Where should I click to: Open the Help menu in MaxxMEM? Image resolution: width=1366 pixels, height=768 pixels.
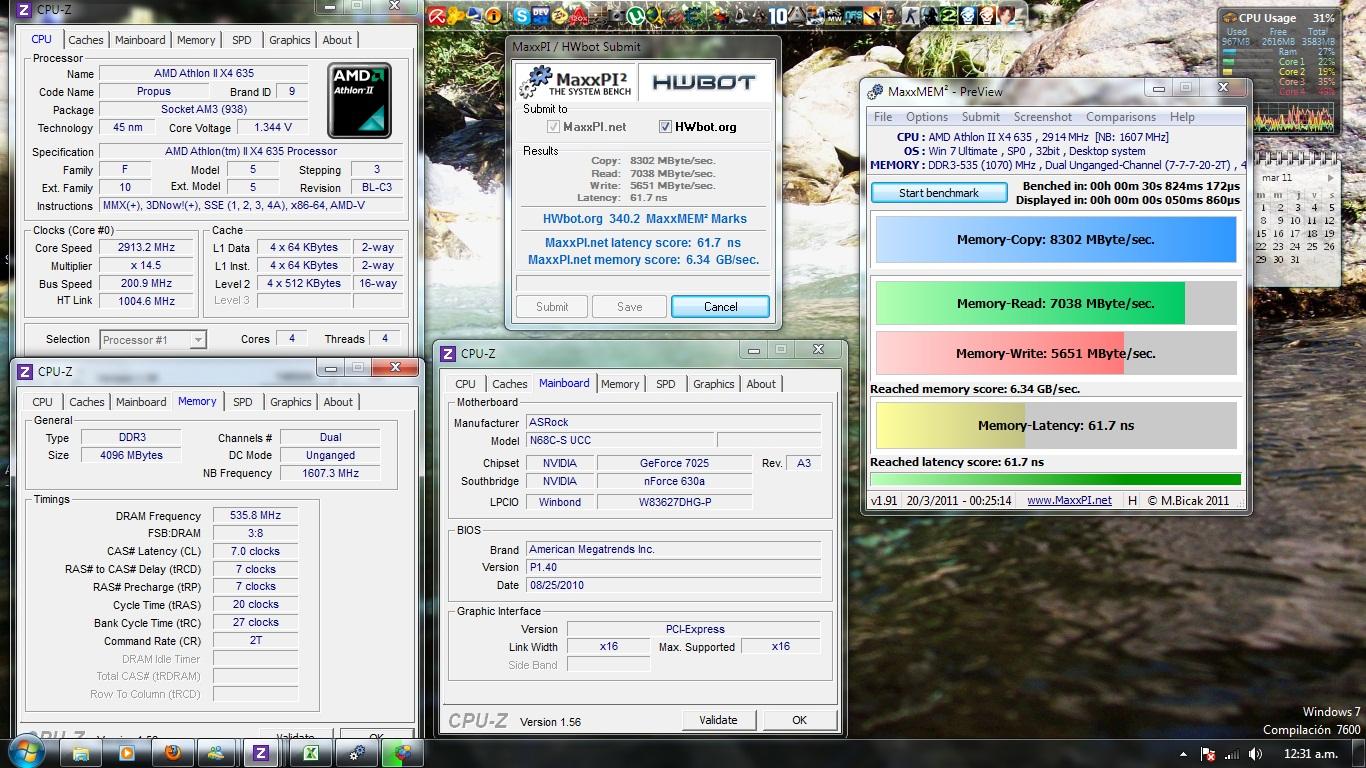(x=1182, y=117)
